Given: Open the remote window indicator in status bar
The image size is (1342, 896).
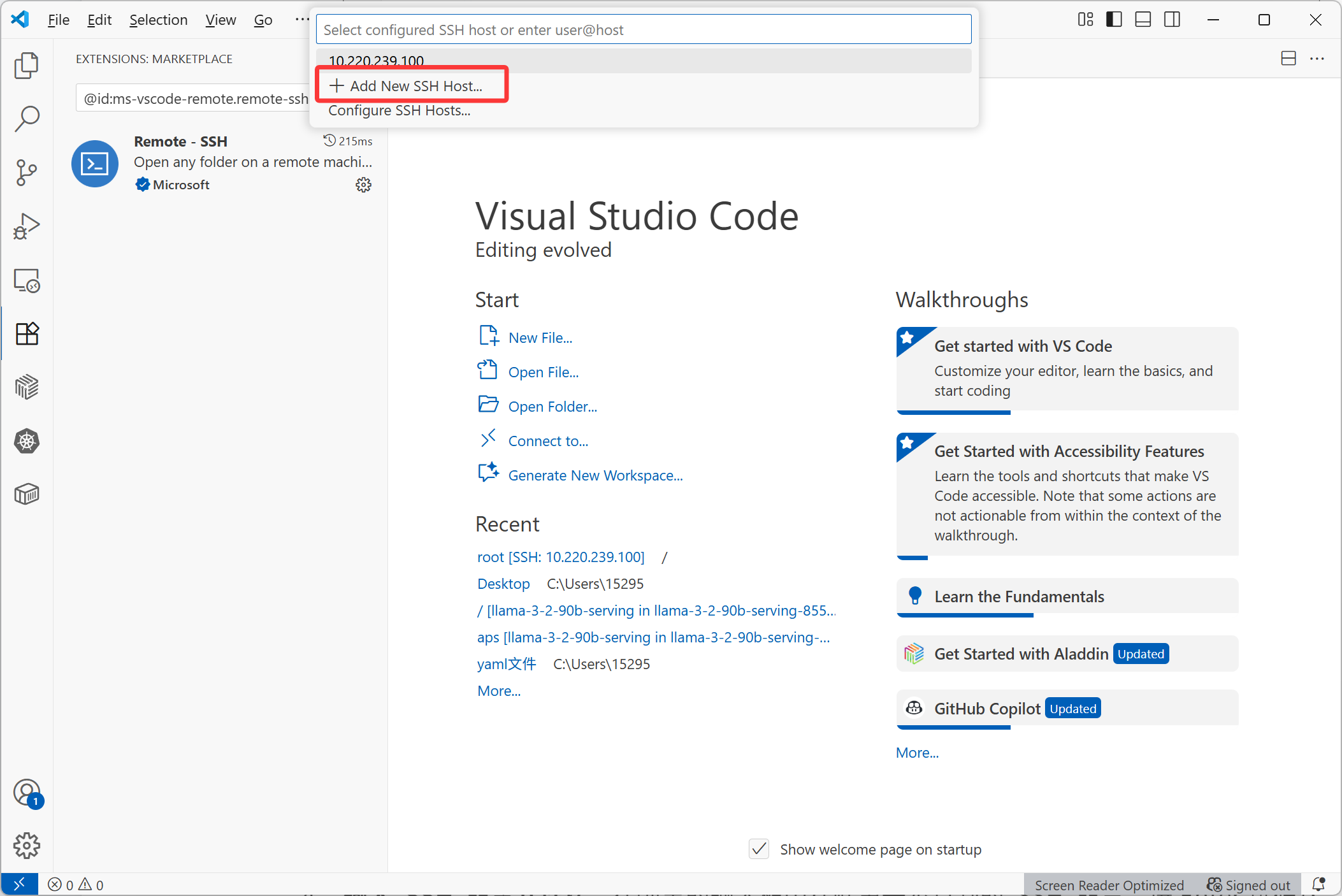Looking at the screenshot, I should tap(19, 884).
